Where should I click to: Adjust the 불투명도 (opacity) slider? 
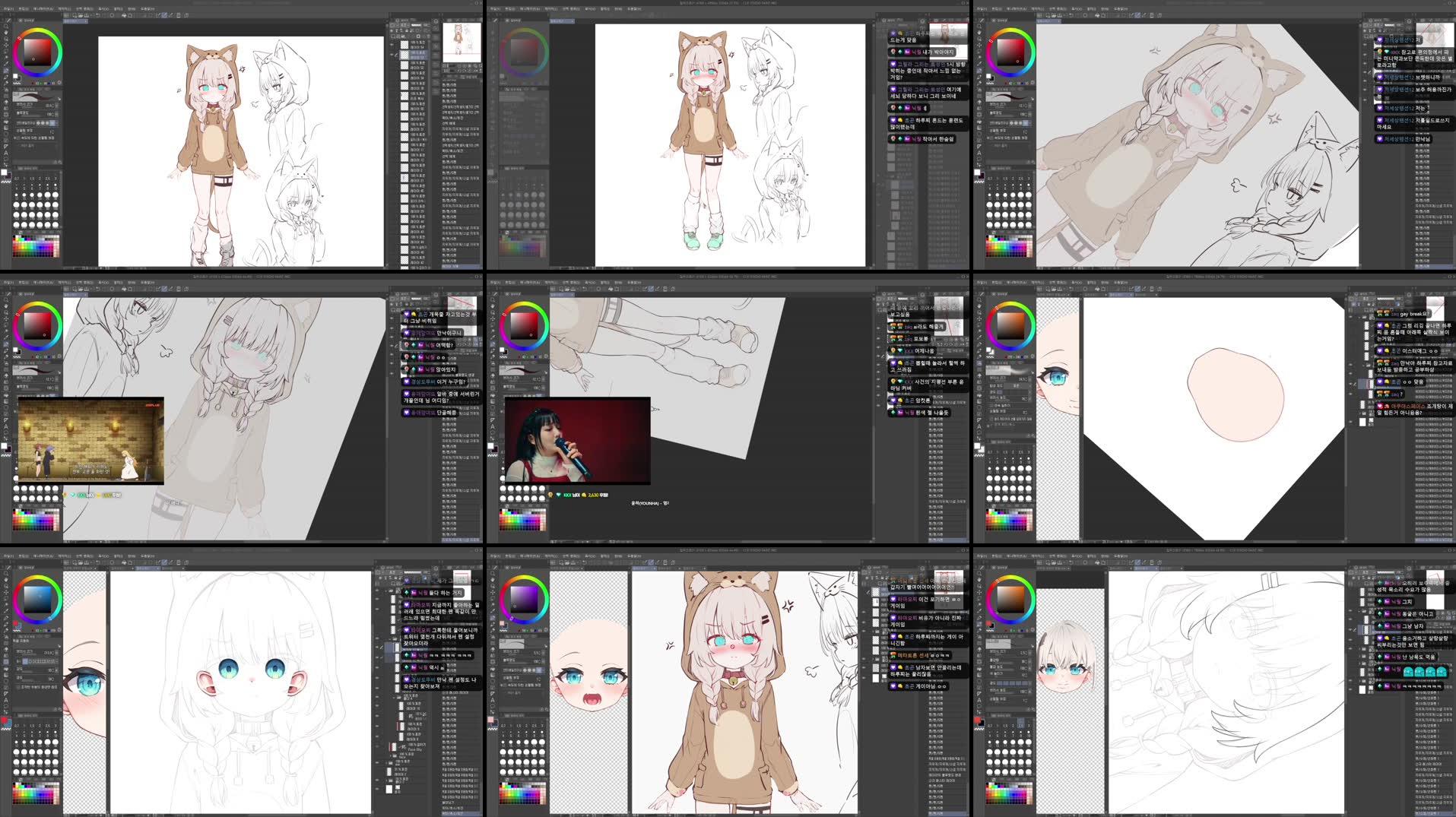(38, 112)
